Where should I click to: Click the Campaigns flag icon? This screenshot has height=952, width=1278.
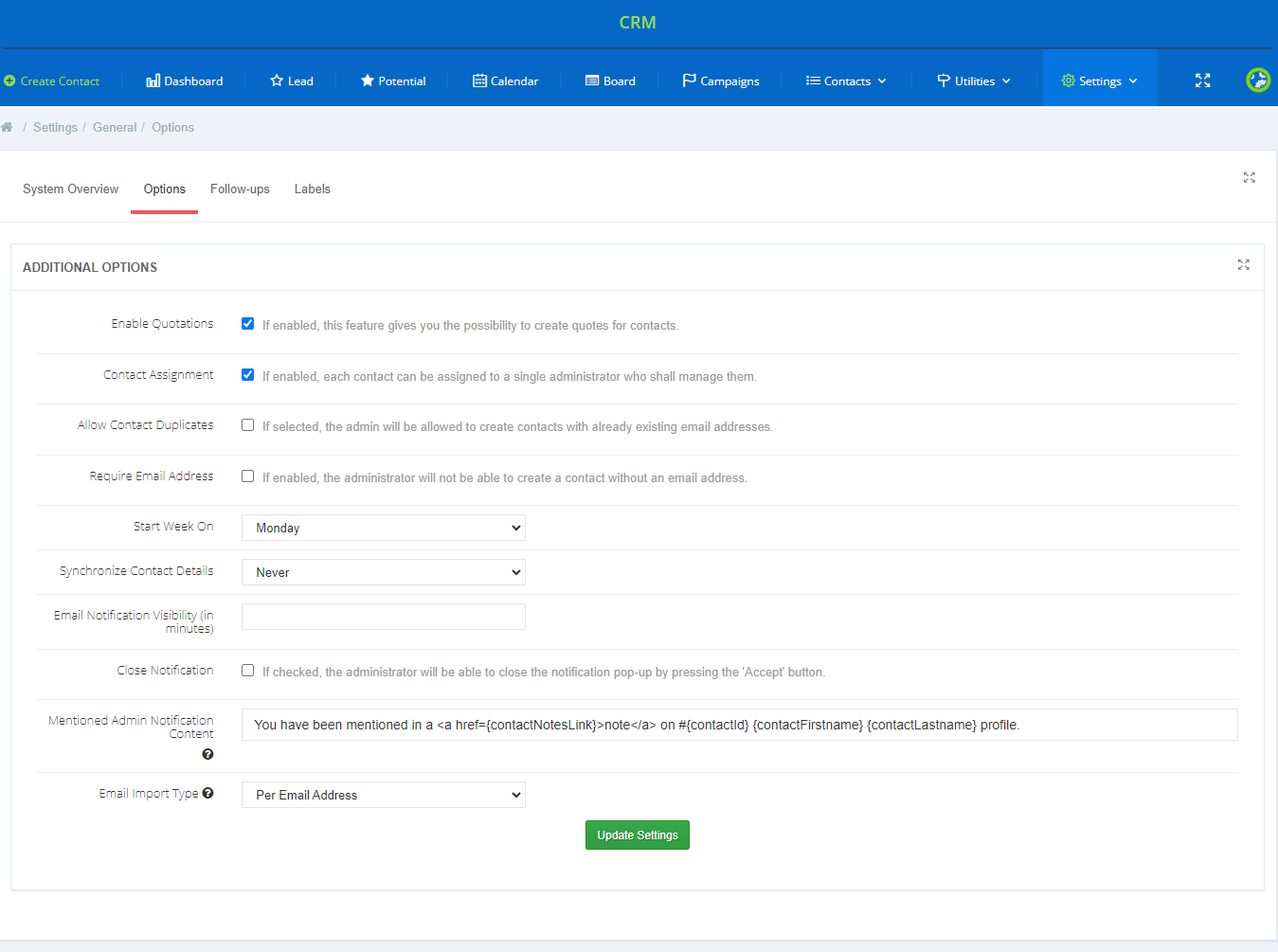point(690,81)
